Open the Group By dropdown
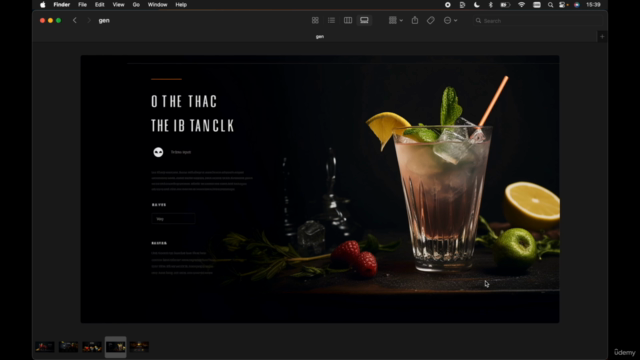The image size is (640, 360). tap(396, 20)
